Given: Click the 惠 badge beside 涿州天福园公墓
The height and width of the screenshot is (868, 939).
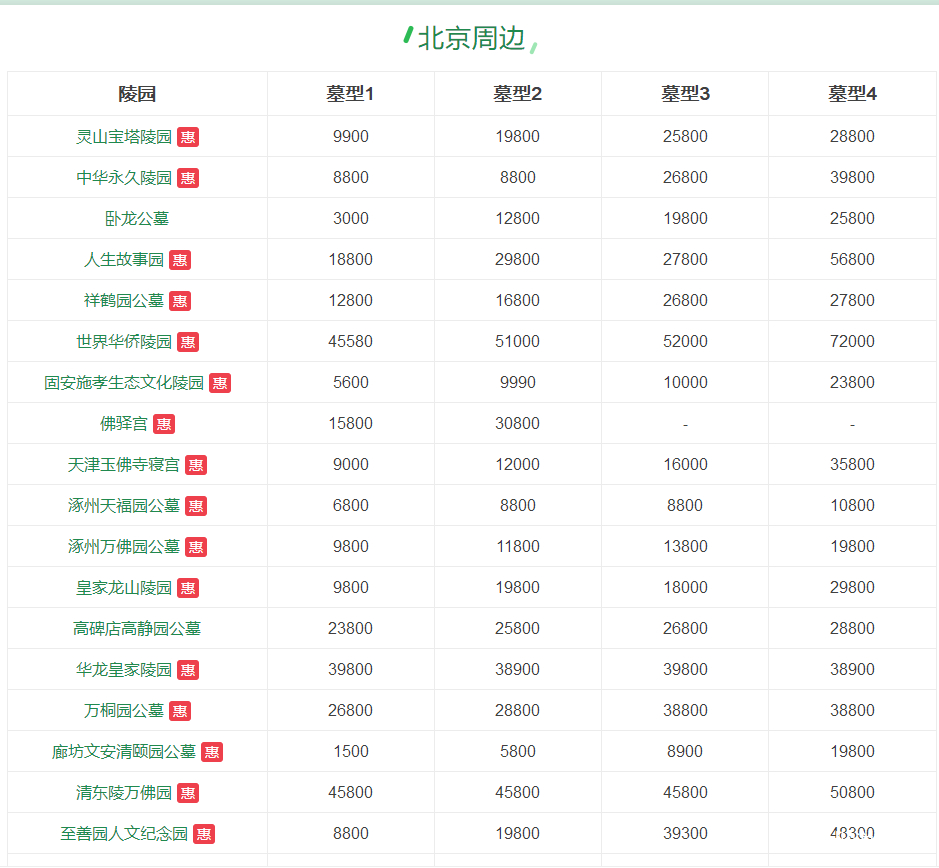Looking at the screenshot, I should click(x=196, y=506).
